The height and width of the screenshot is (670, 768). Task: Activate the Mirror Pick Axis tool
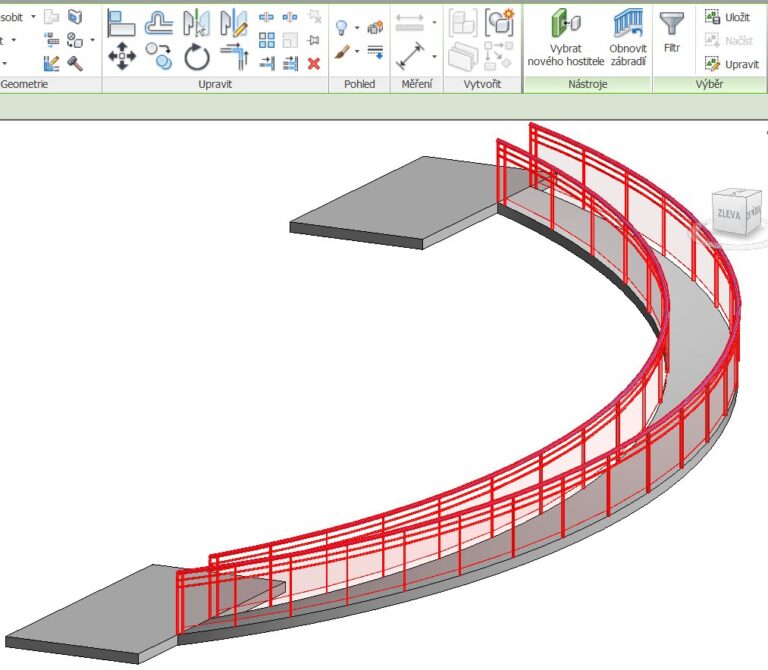click(x=196, y=24)
